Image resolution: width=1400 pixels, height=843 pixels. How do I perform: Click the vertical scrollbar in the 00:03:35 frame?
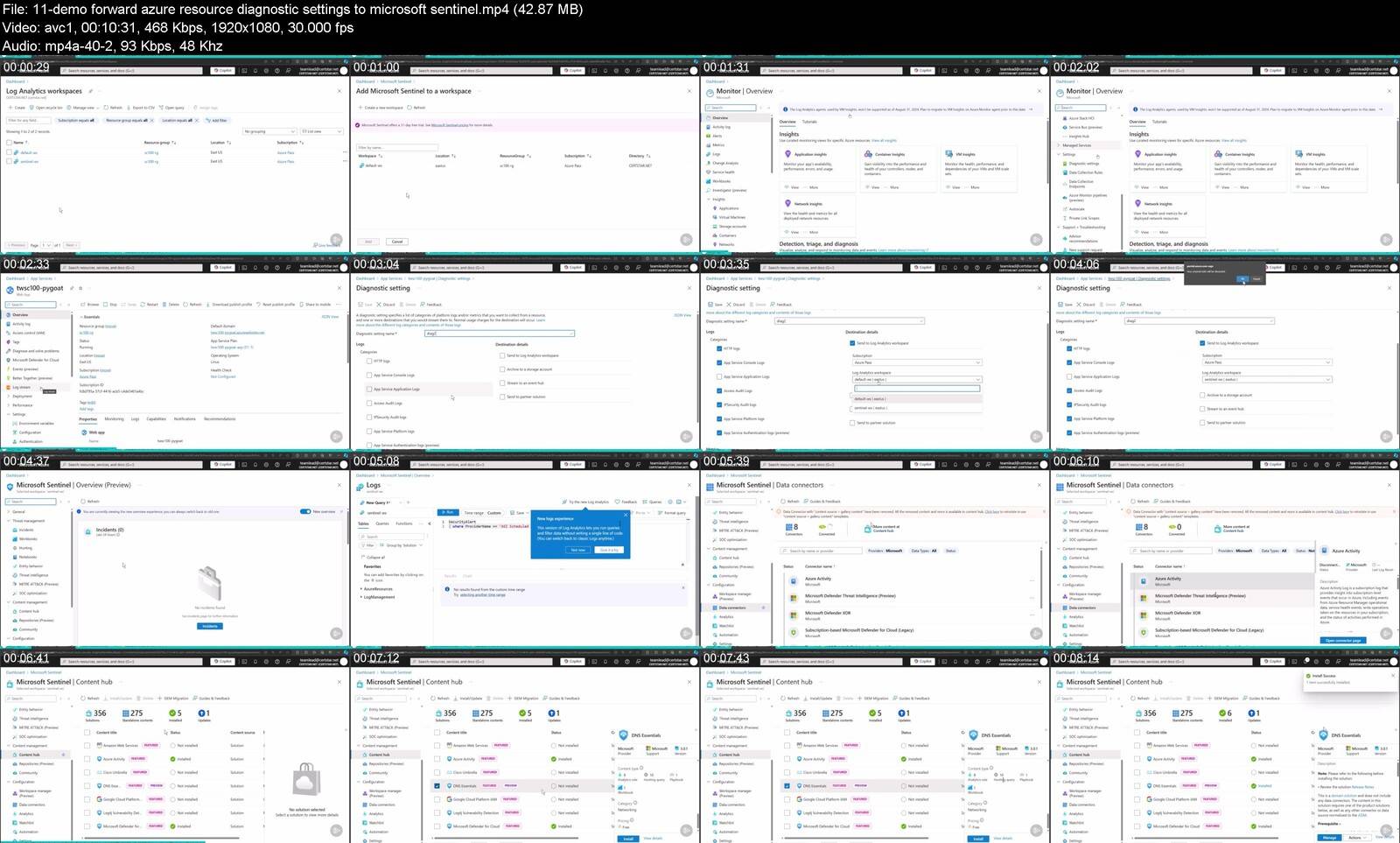click(x=1046, y=376)
